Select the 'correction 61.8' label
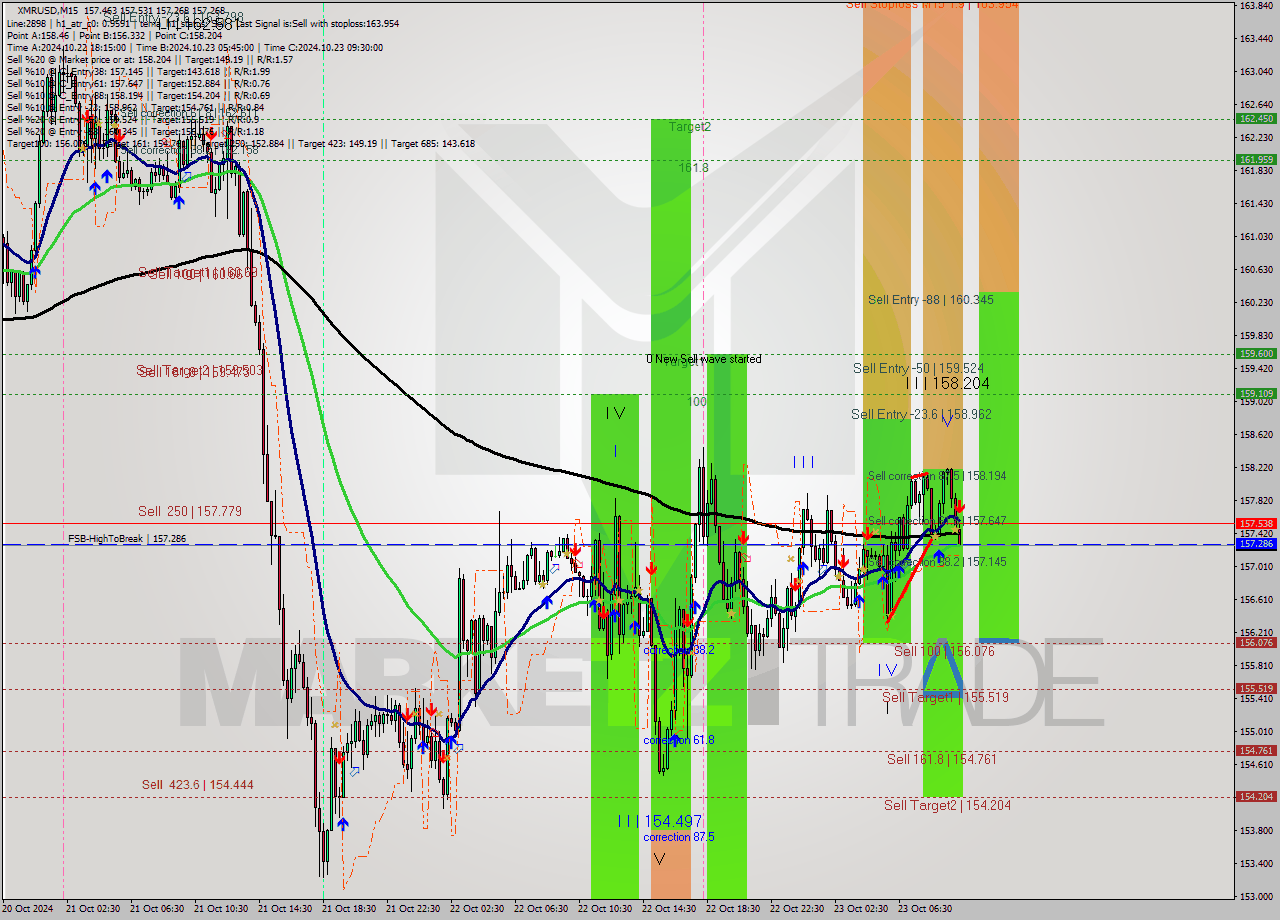1280x920 pixels. pos(678,740)
